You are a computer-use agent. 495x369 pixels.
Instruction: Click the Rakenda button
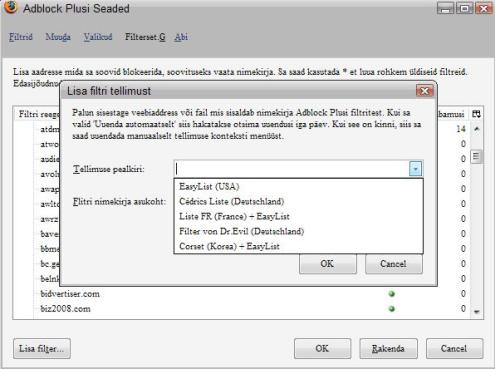click(x=388, y=349)
